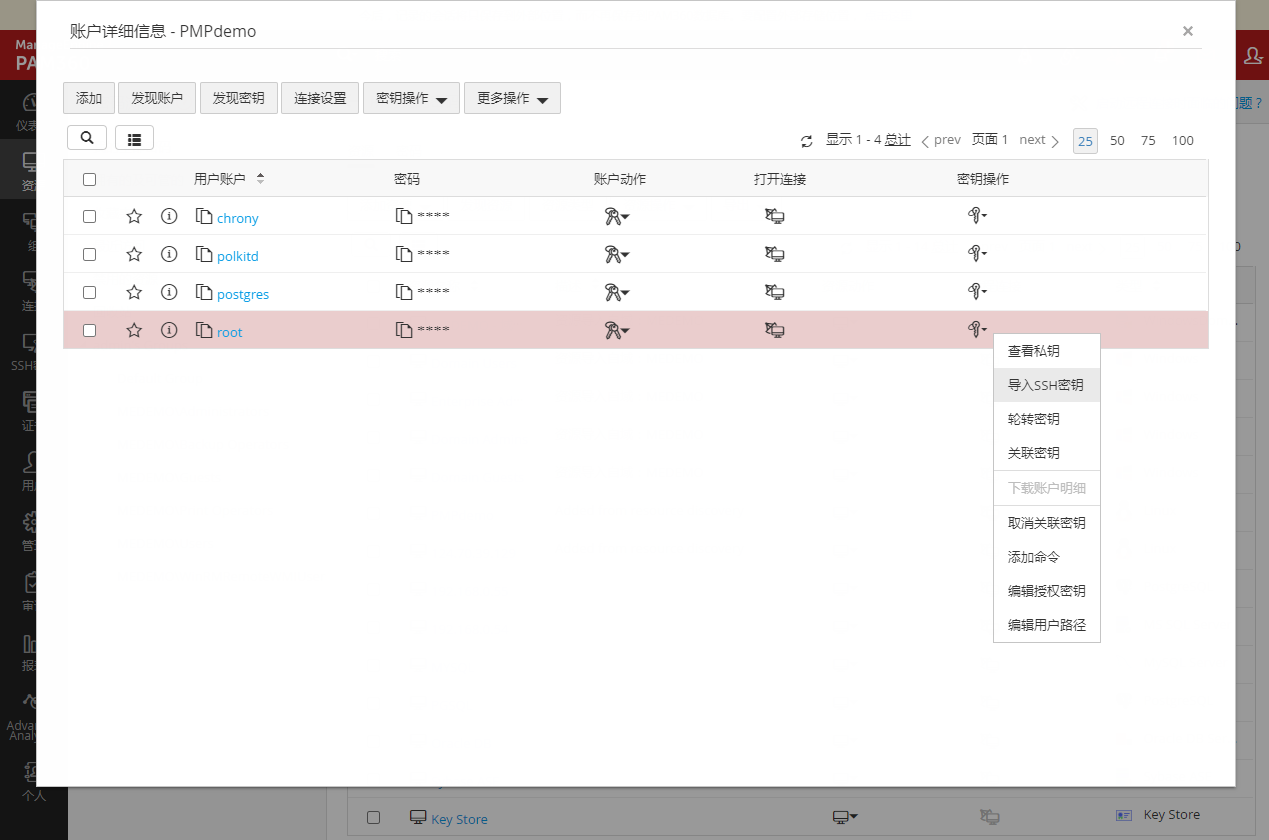This screenshot has height=840, width=1269.
Task: Copy the postgres username with copy icon
Action: (x=204, y=293)
